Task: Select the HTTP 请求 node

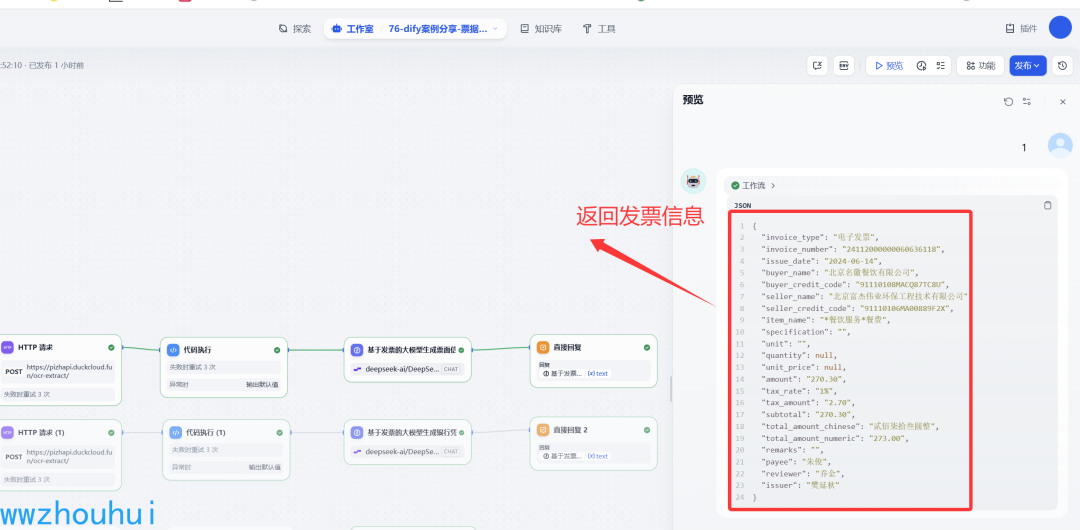Action: [x=60, y=369]
